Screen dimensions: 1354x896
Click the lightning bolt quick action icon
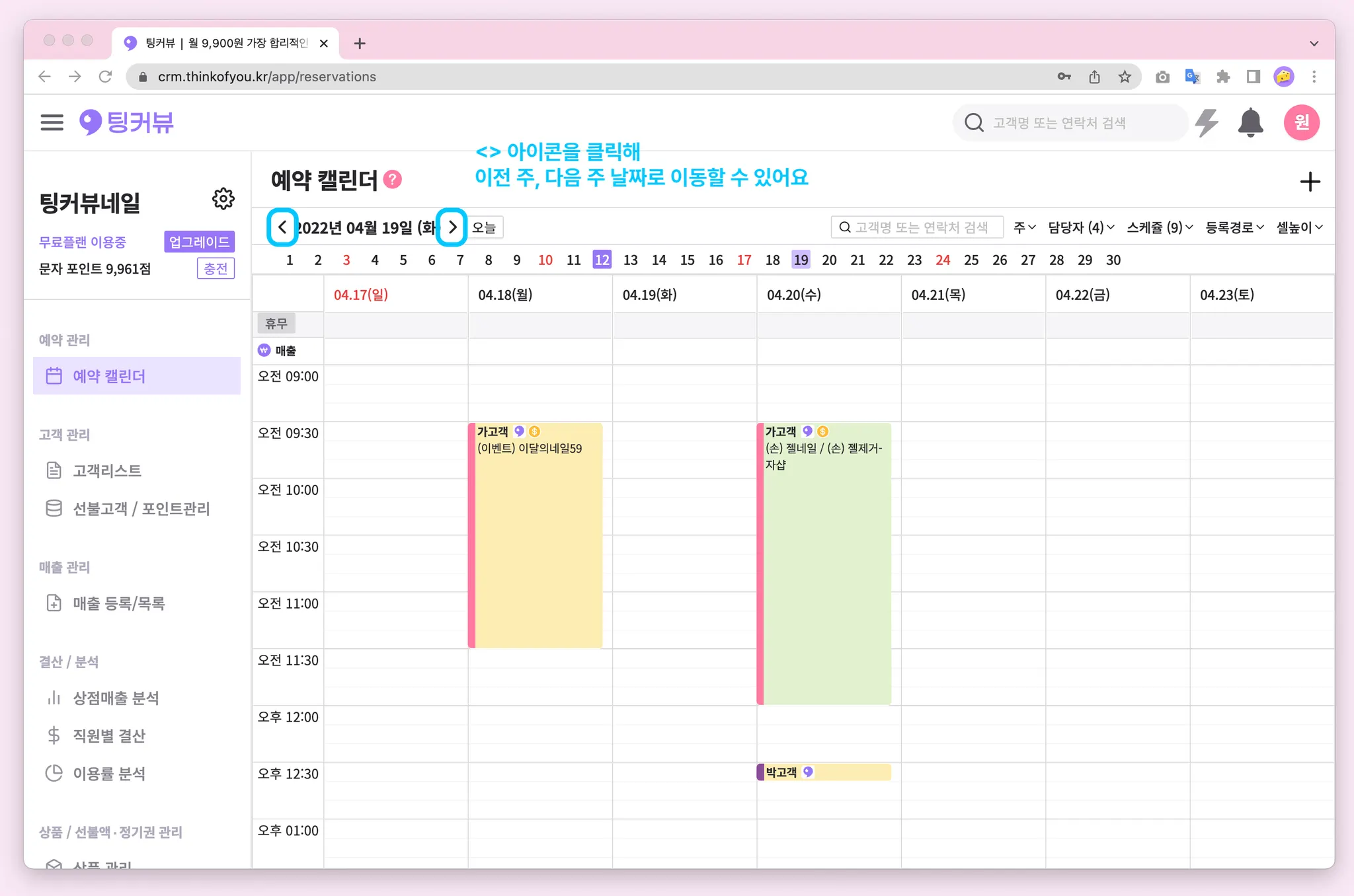(1207, 123)
